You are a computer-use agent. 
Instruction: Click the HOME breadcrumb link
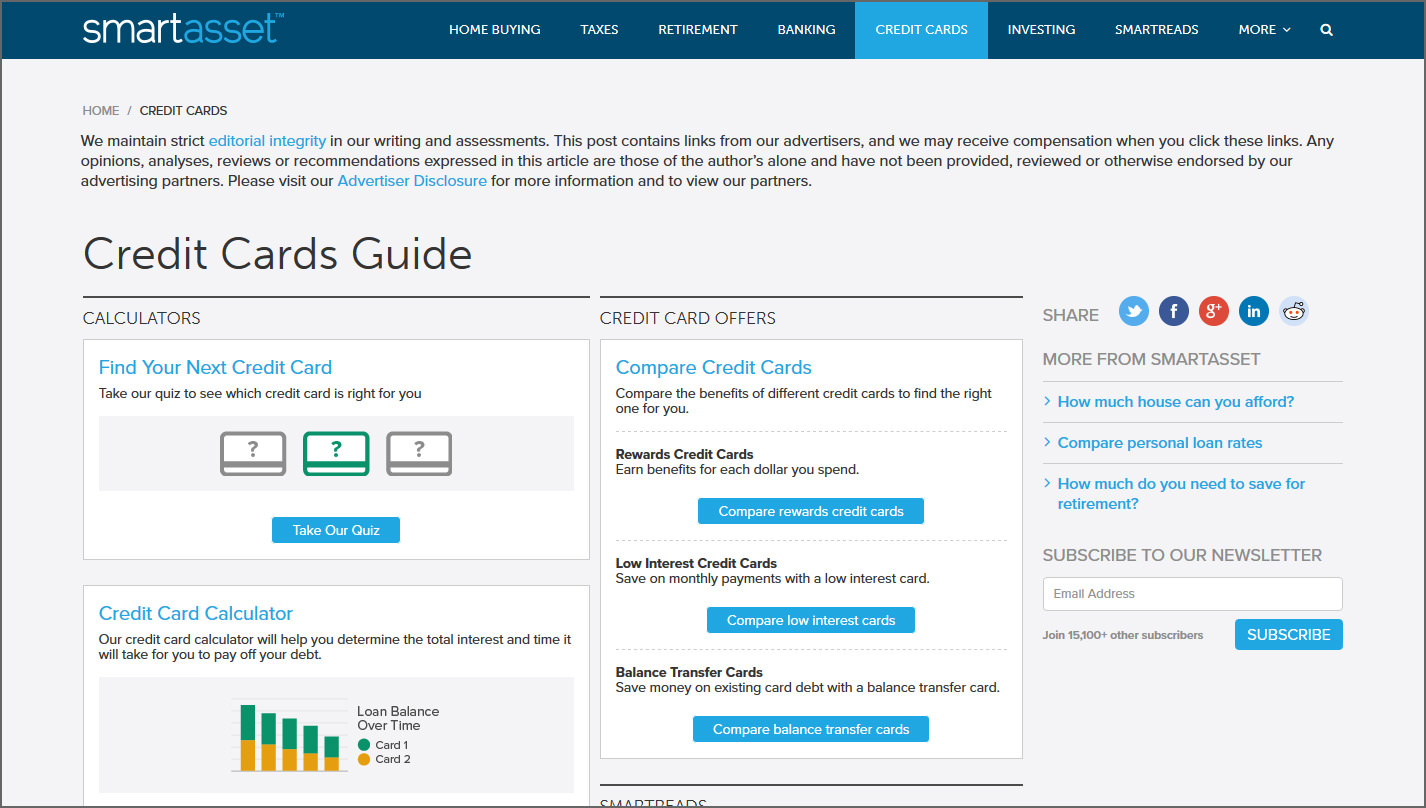(101, 111)
